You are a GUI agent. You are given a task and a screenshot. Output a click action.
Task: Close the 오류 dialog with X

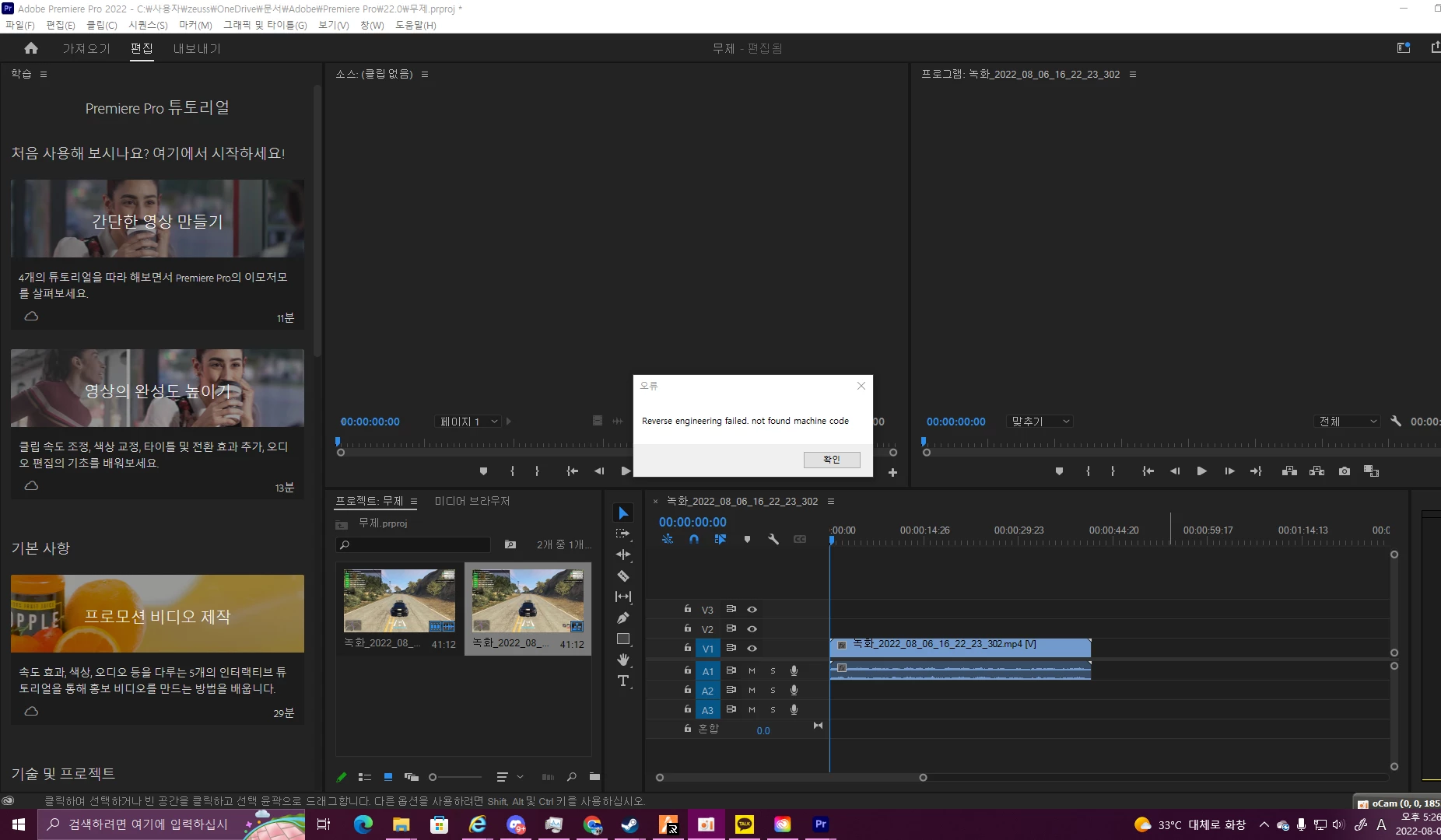[861, 386]
